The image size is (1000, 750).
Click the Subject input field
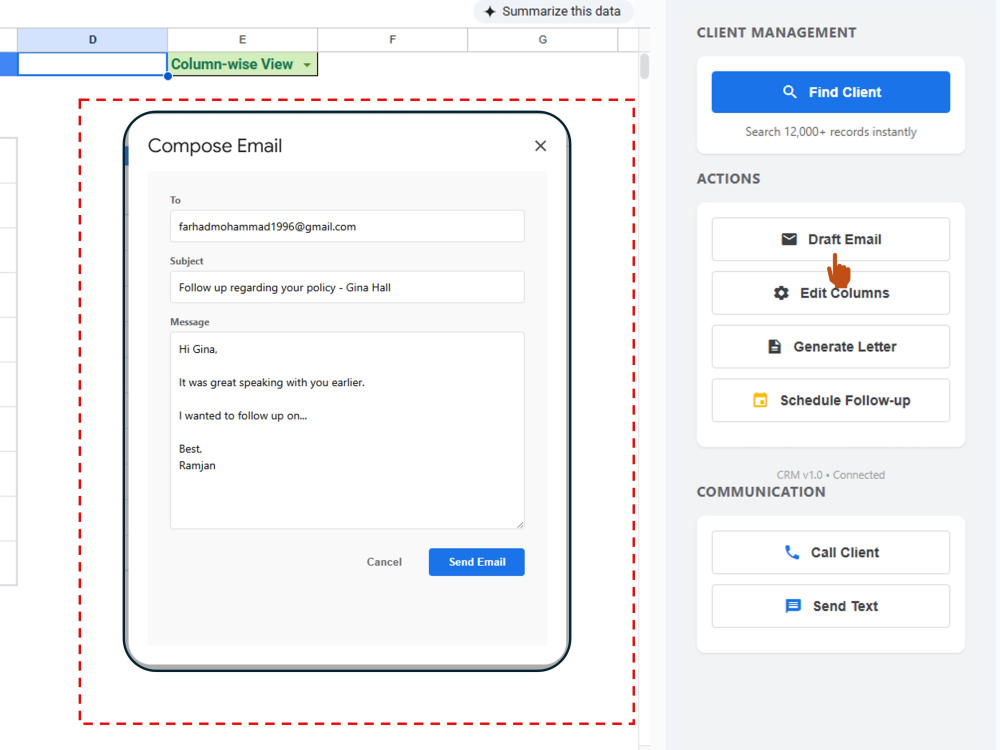coord(347,287)
